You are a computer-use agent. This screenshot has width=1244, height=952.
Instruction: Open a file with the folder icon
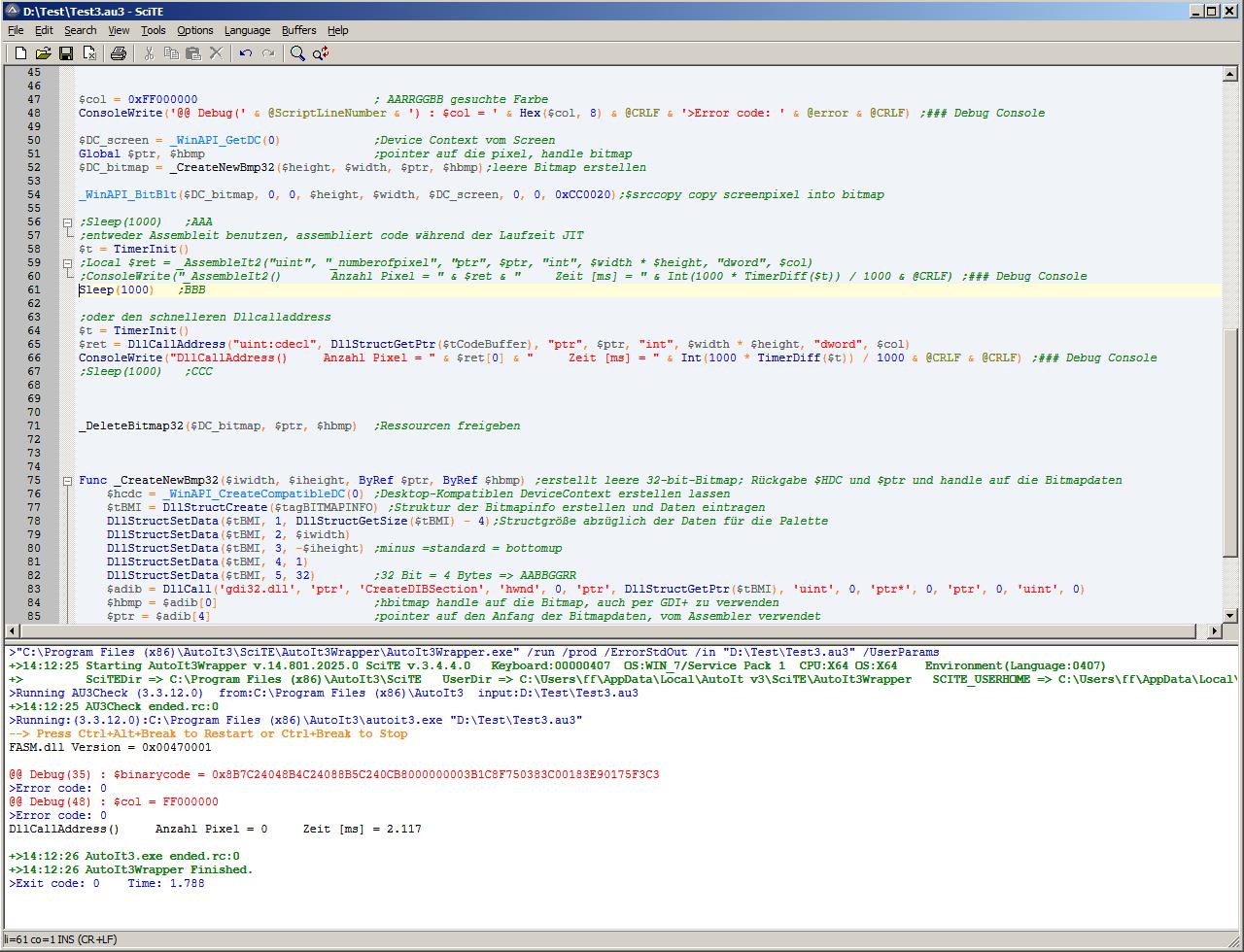43,53
